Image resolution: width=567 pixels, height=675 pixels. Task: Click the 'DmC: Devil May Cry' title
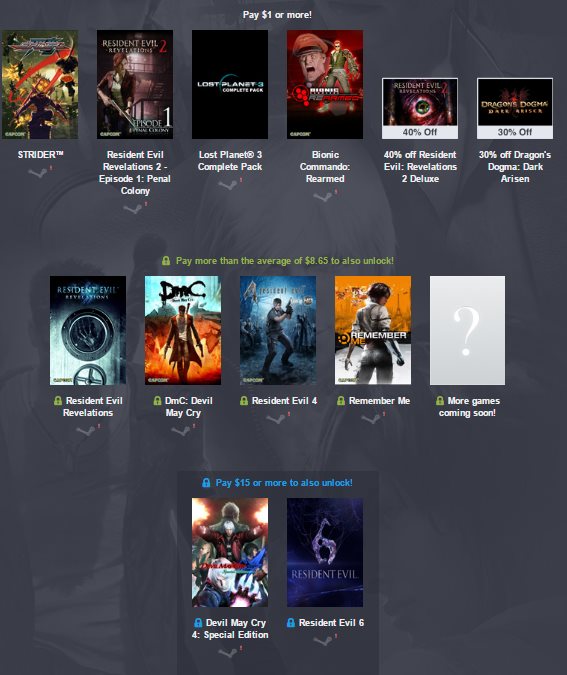pos(188,407)
